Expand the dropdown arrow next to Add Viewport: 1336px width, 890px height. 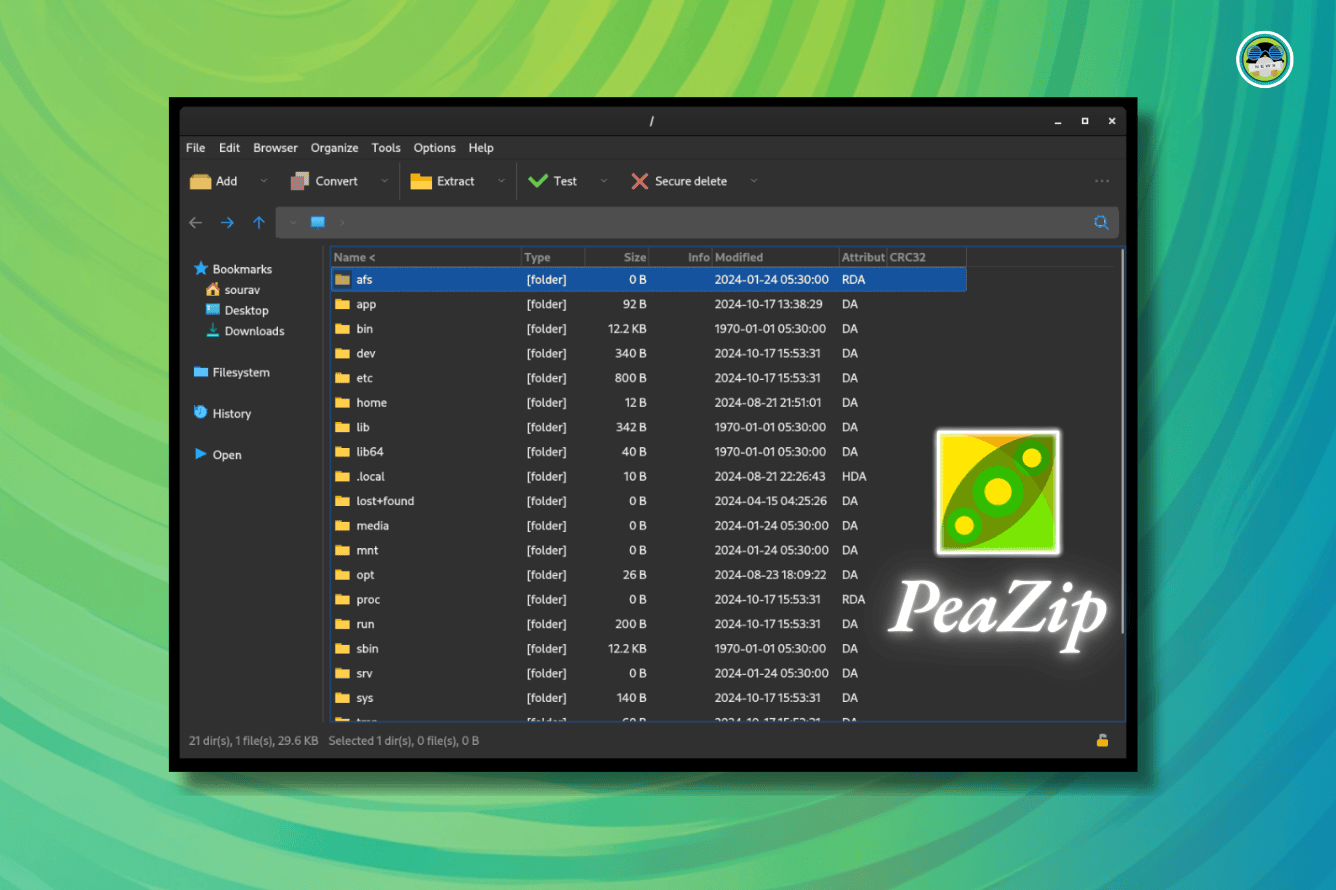(264, 181)
